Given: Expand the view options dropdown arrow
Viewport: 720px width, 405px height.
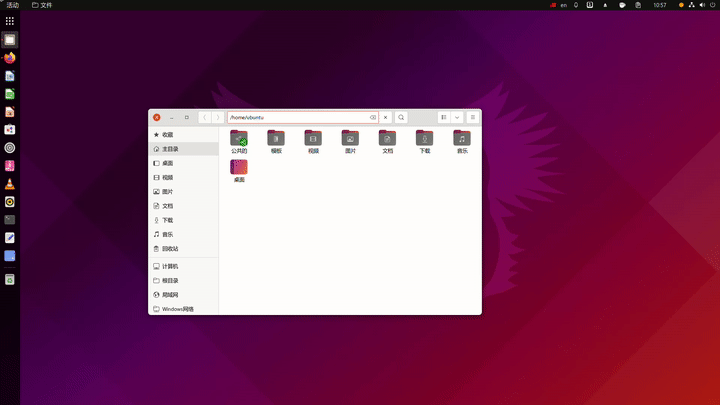Looking at the screenshot, I should (457, 118).
